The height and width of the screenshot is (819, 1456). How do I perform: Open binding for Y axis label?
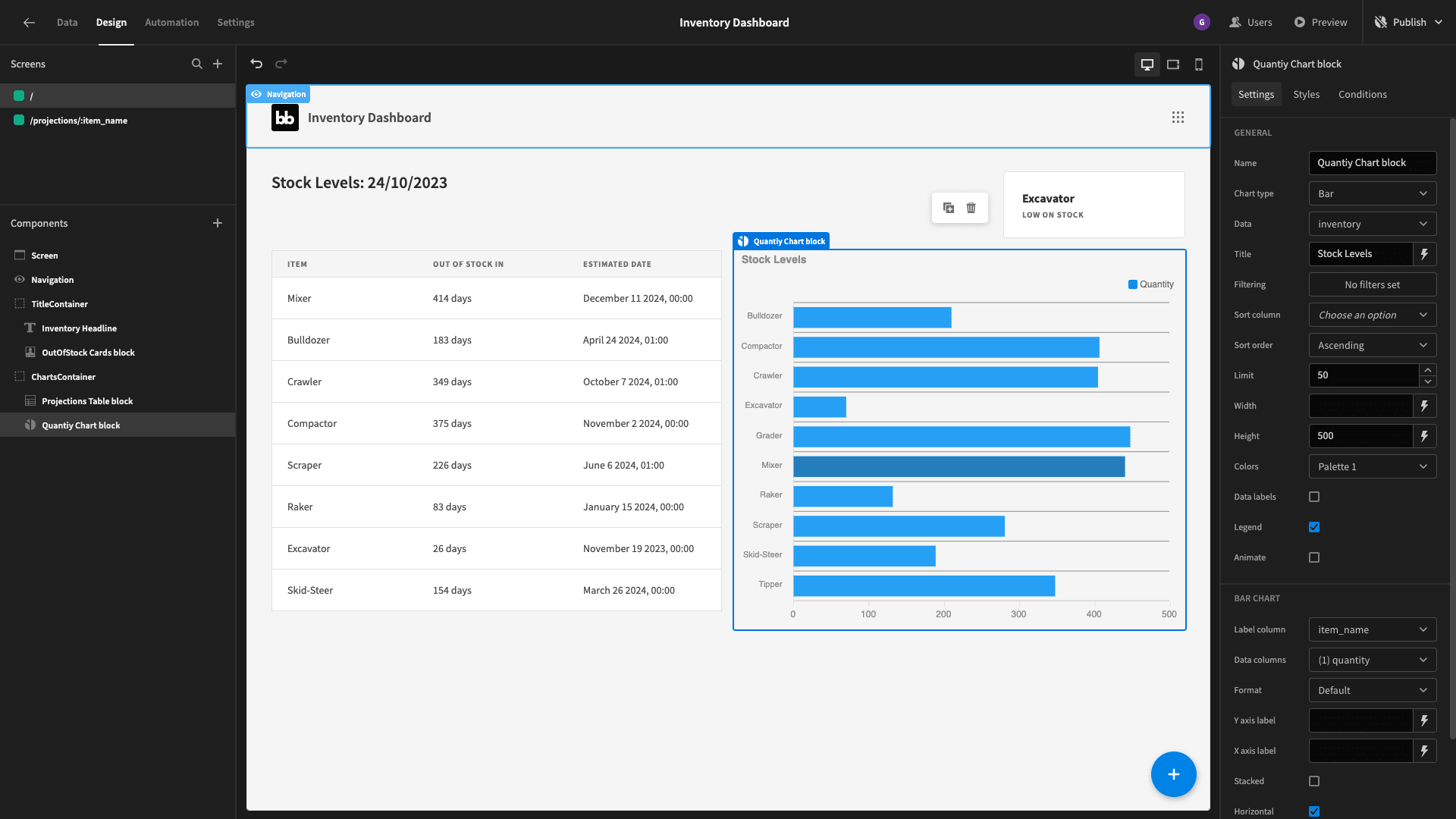(1425, 720)
